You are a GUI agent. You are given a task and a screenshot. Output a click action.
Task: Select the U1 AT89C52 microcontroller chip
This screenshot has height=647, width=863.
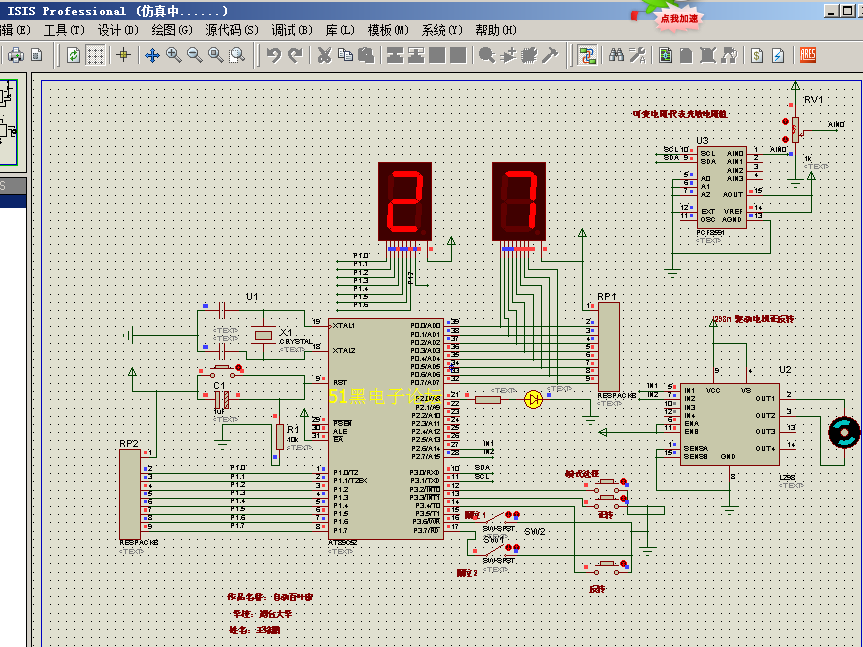(386, 429)
